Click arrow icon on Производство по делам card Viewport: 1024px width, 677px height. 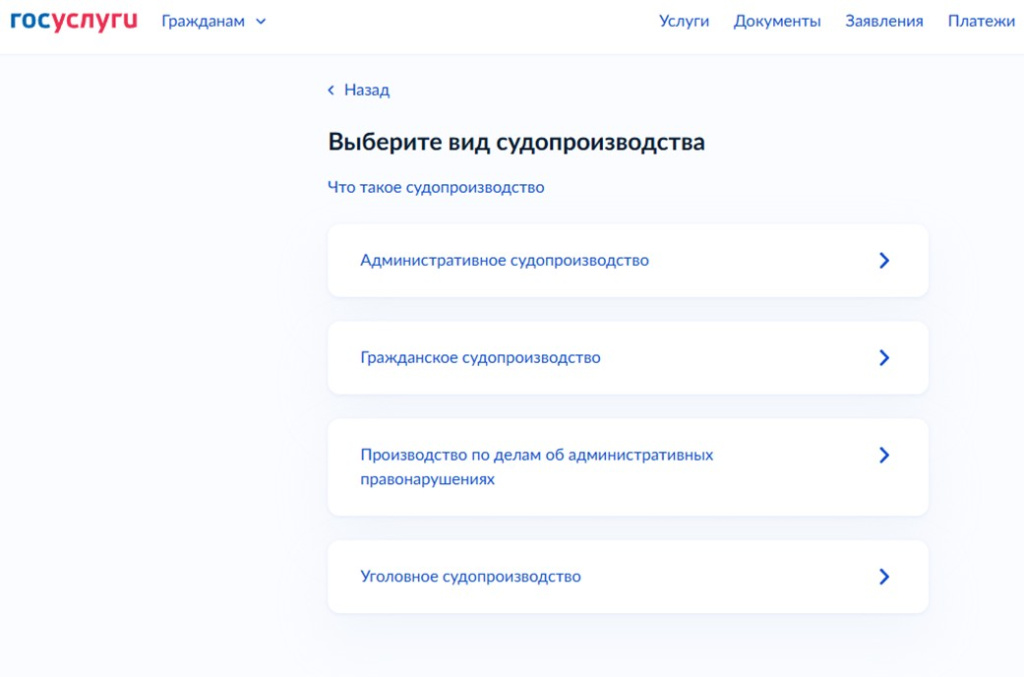(884, 455)
